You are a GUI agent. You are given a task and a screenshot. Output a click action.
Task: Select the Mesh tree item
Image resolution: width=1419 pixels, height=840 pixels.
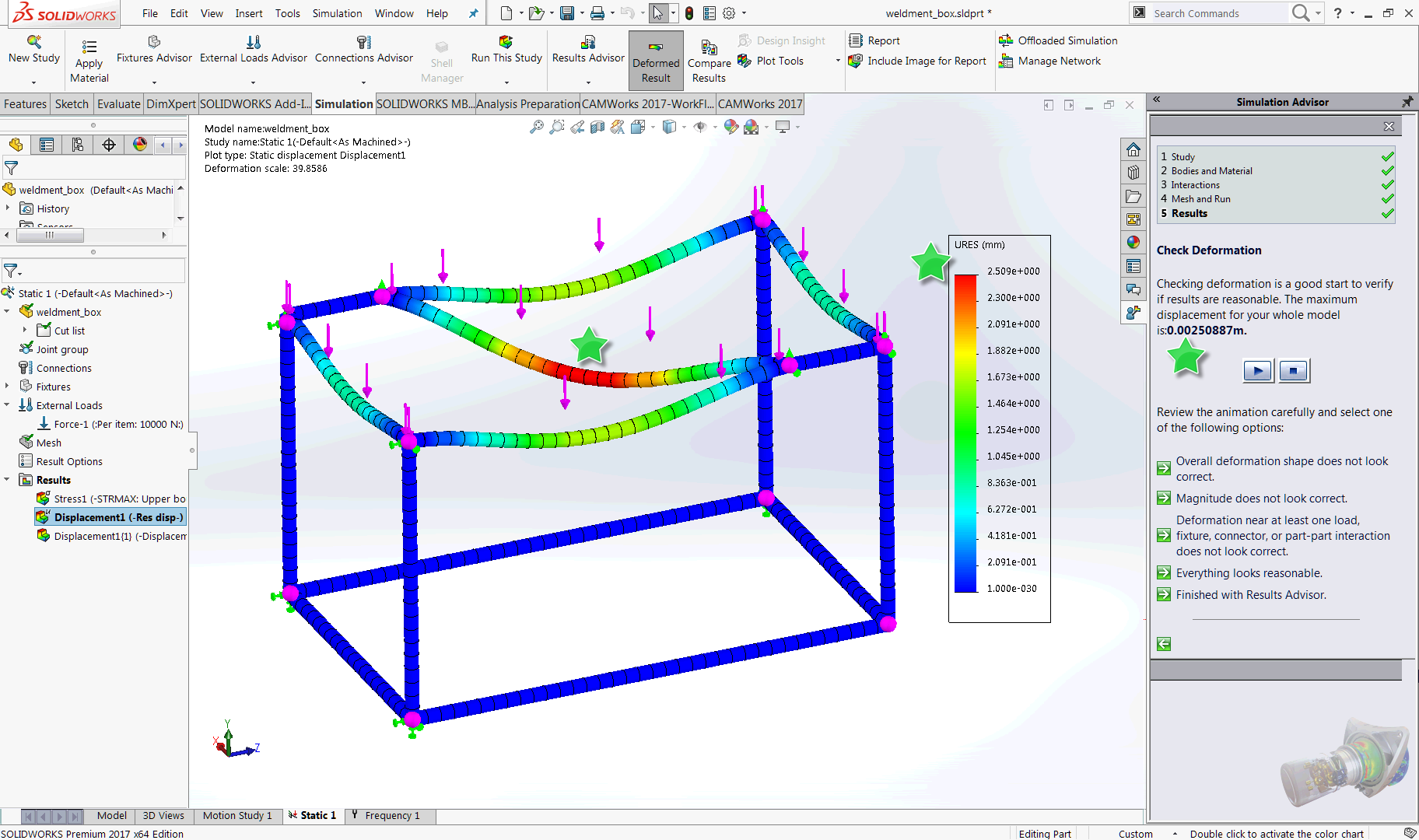[x=40, y=443]
